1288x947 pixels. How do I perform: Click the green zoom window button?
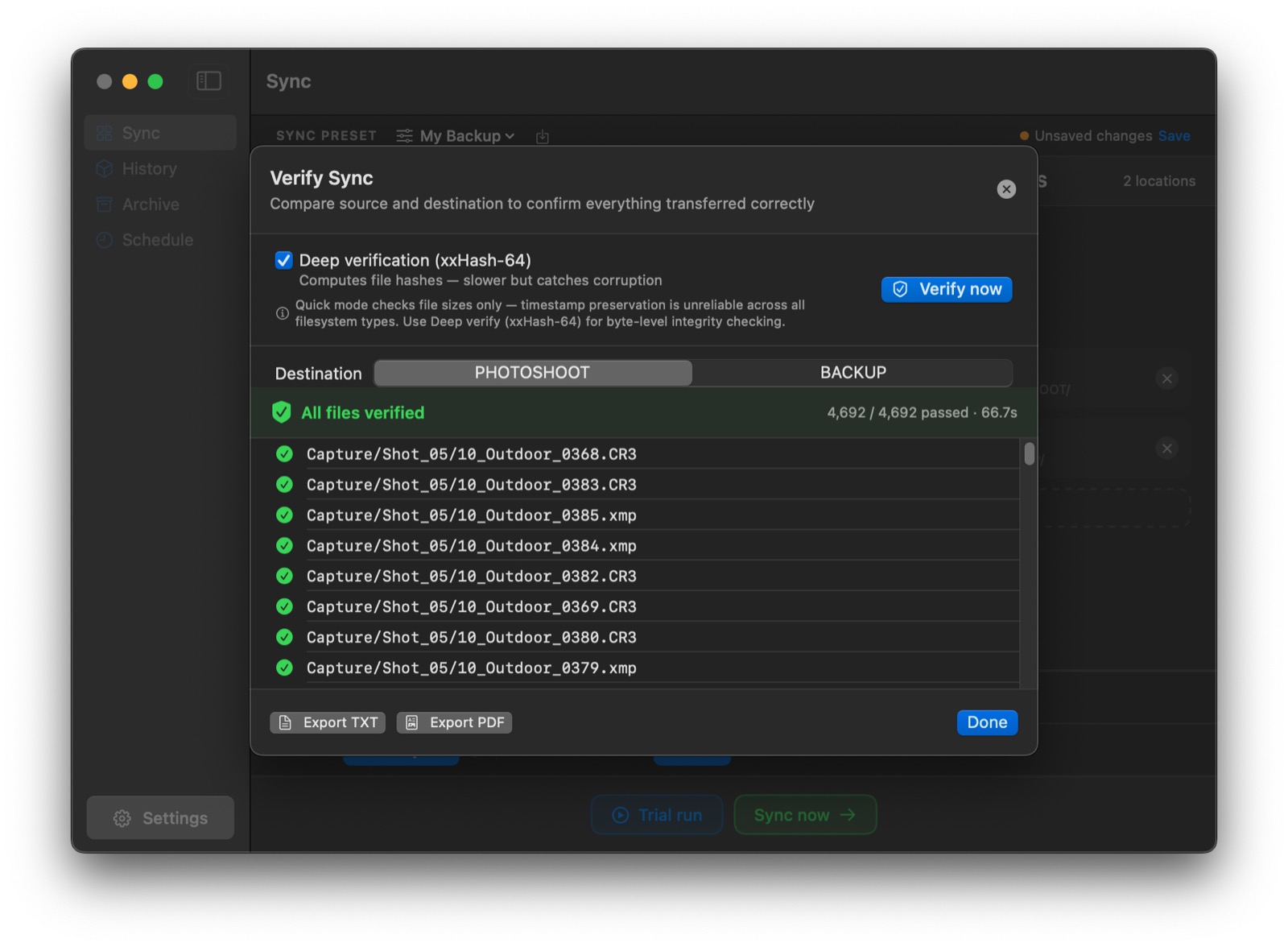point(155,81)
